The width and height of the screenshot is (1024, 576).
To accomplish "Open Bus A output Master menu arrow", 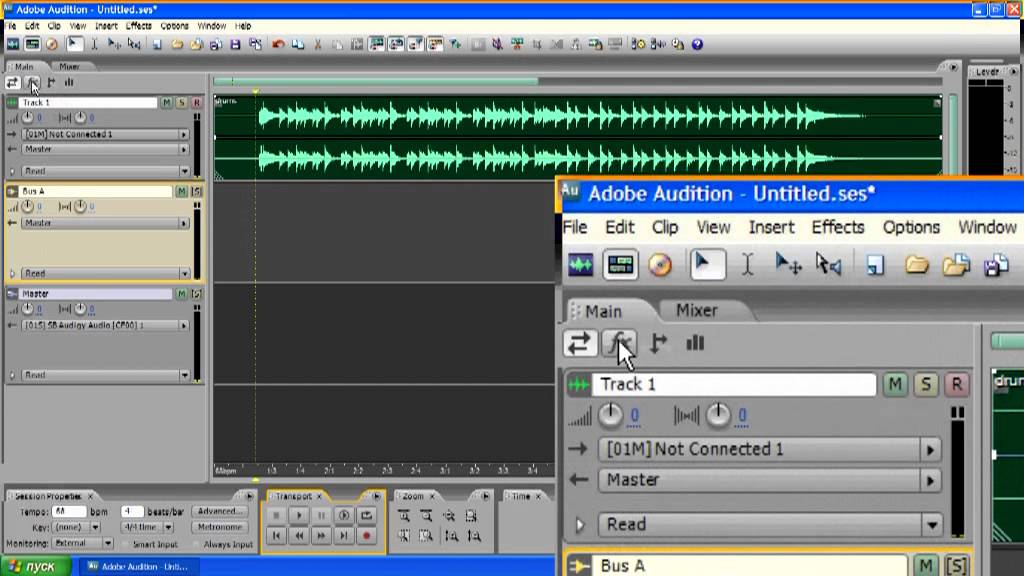I will coord(184,223).
